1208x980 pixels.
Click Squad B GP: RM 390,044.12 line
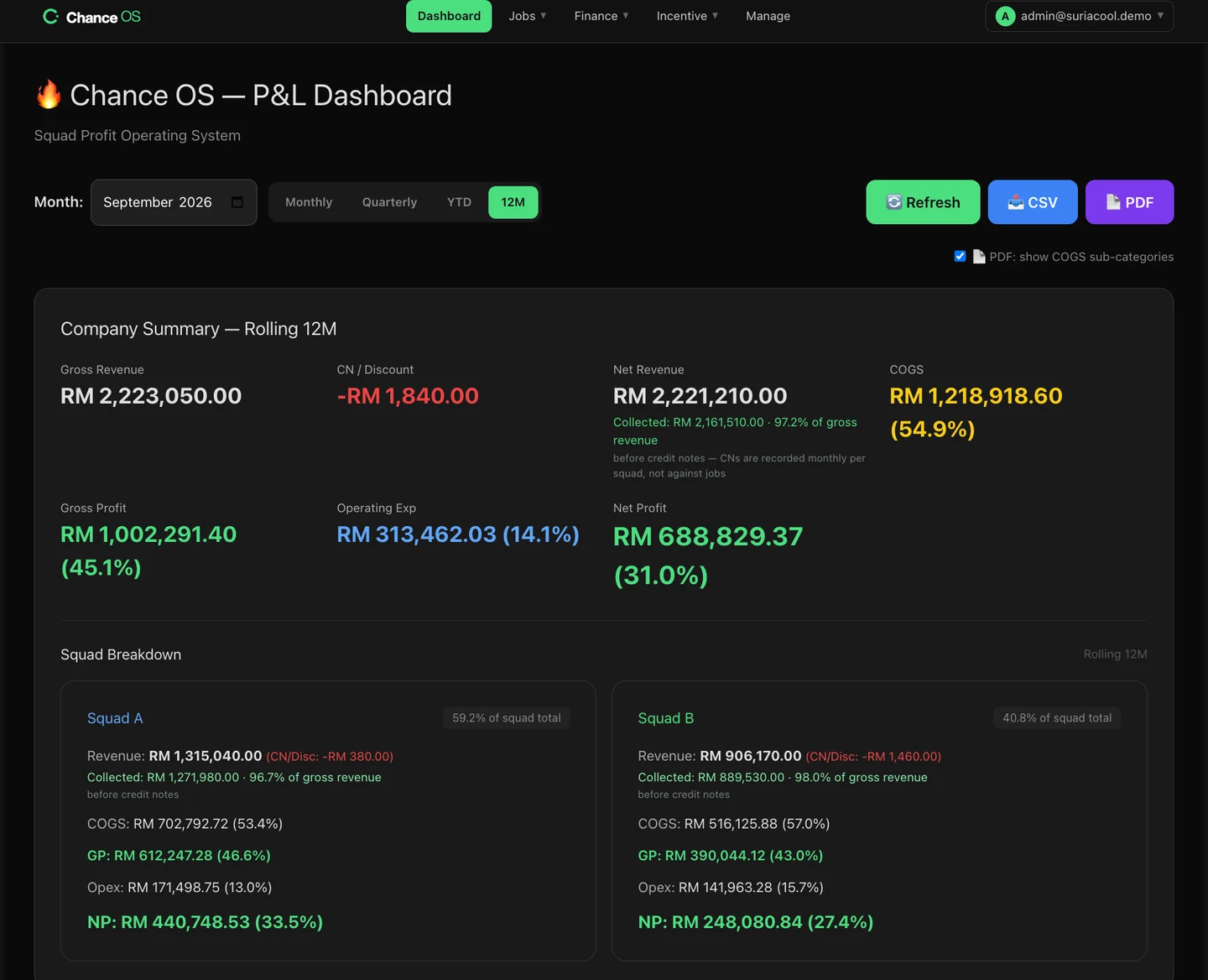pos(731,856)
